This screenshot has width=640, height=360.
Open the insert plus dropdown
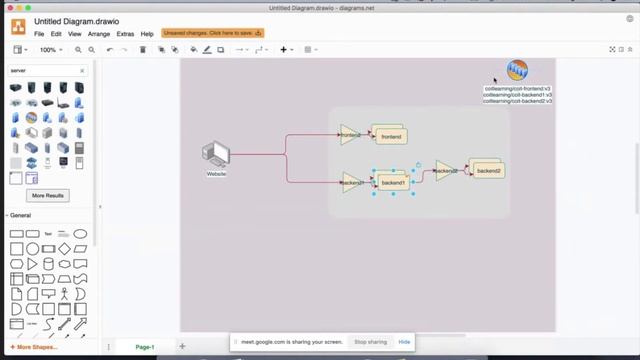pos(287,50)
